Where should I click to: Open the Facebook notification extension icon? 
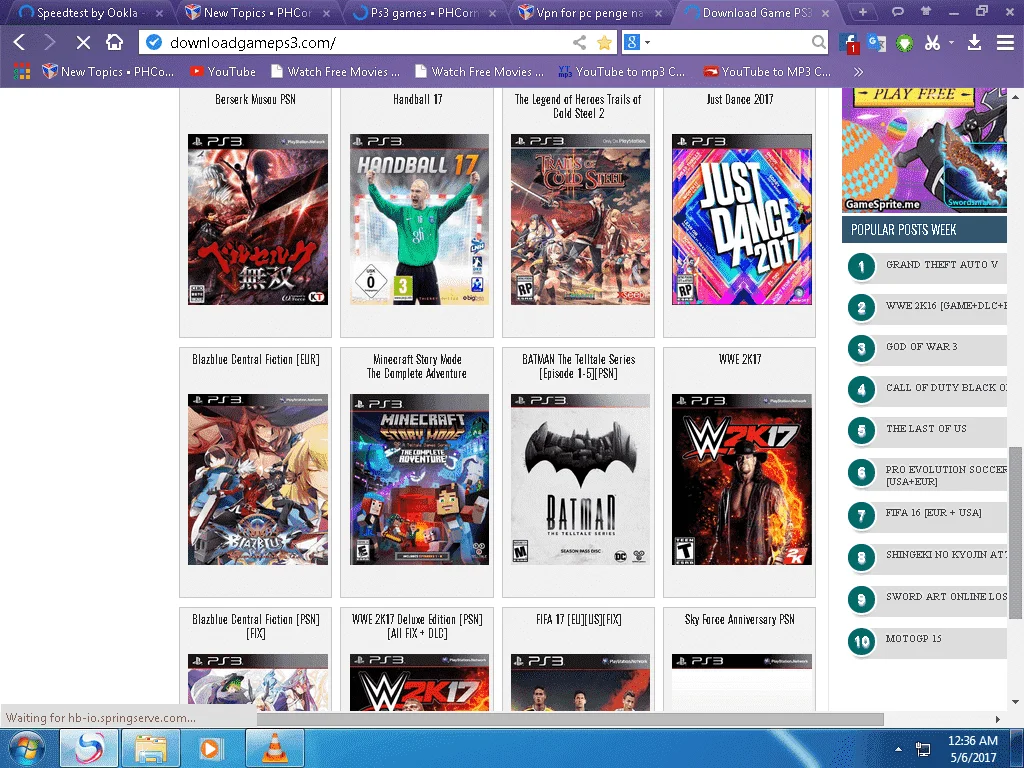(849, 43)
